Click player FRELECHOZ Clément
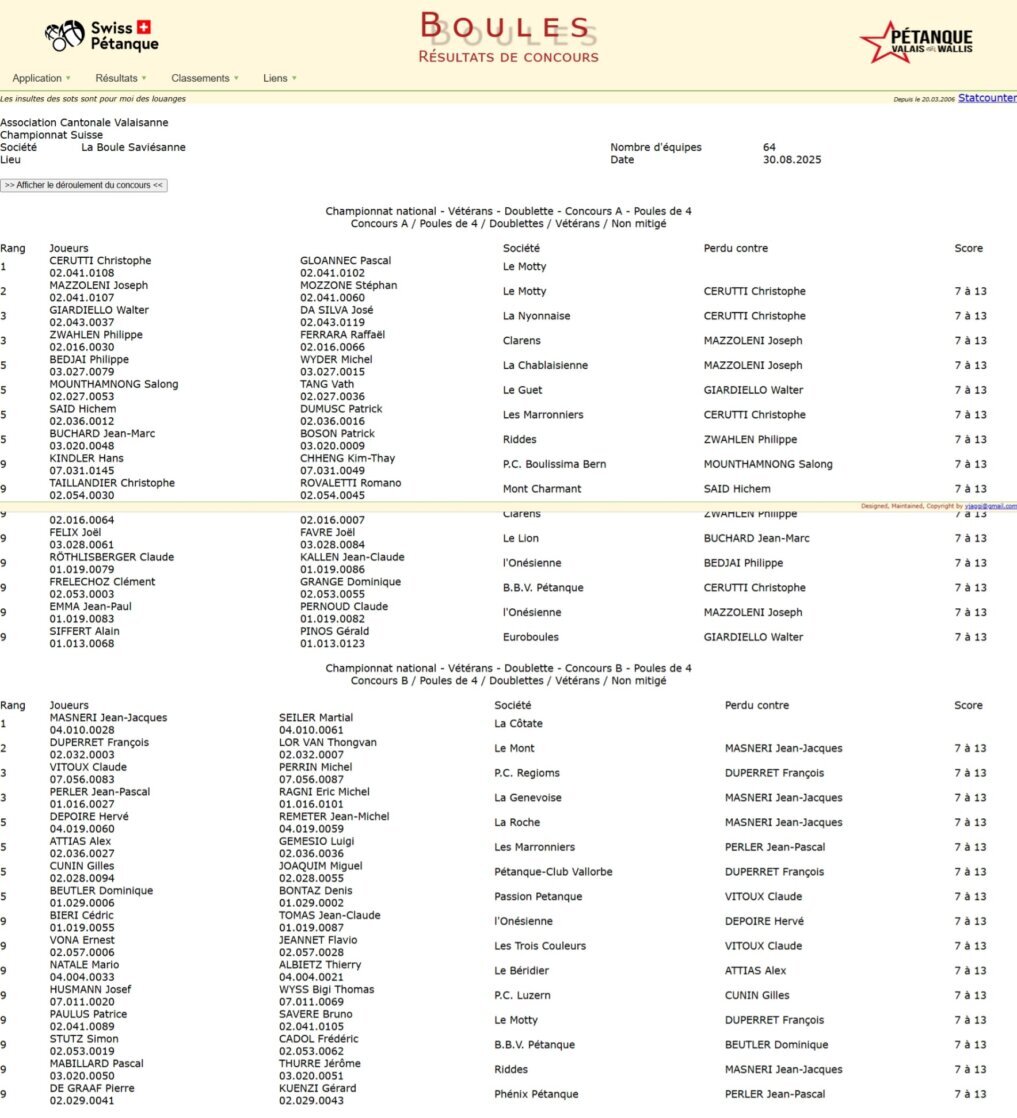 point(102,582)
